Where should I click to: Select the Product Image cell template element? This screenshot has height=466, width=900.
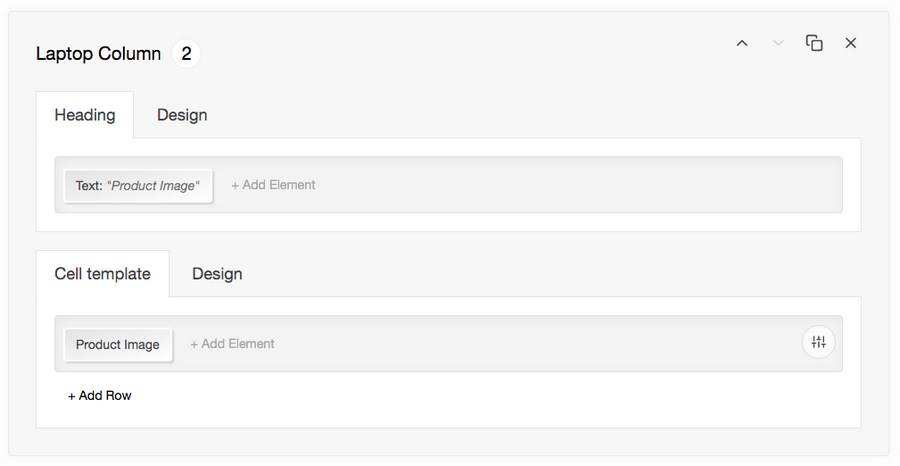coord(118,345)
